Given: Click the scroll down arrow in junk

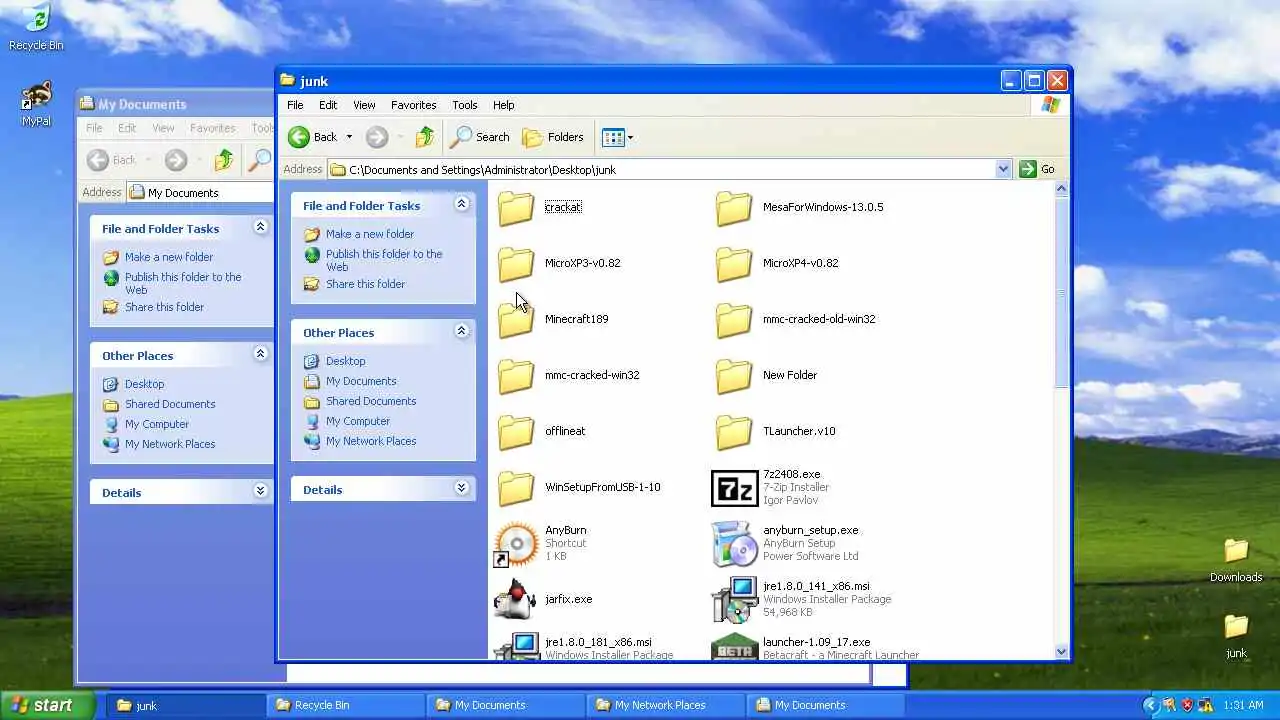Looking at the screenshot, I should pyautogui.click(x=1061, y=652).
